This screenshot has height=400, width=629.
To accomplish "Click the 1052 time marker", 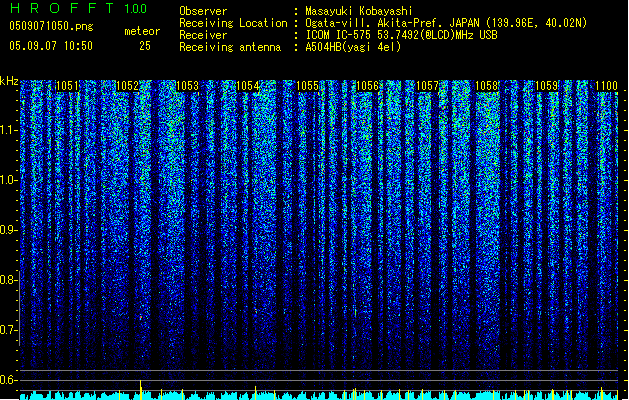I will pos(127,86).
